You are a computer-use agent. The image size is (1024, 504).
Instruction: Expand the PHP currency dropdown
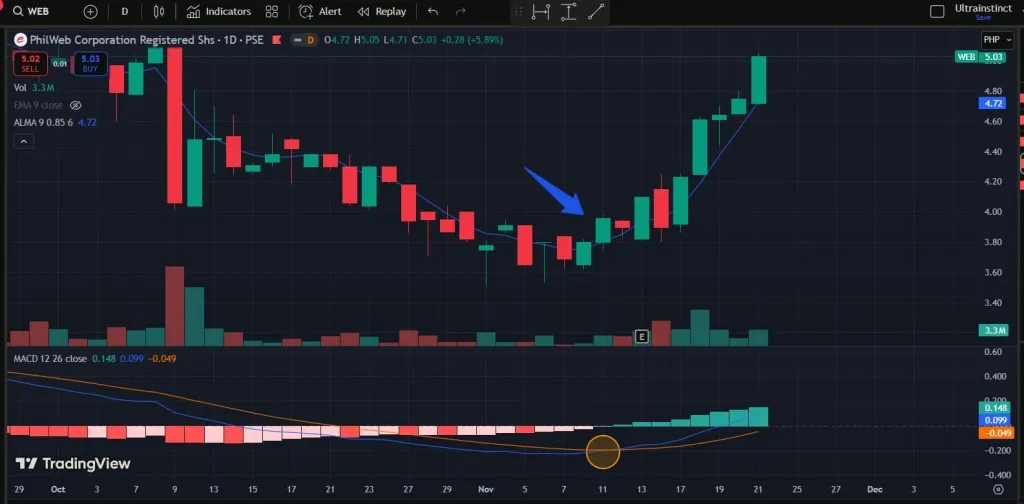coord(991,40)
